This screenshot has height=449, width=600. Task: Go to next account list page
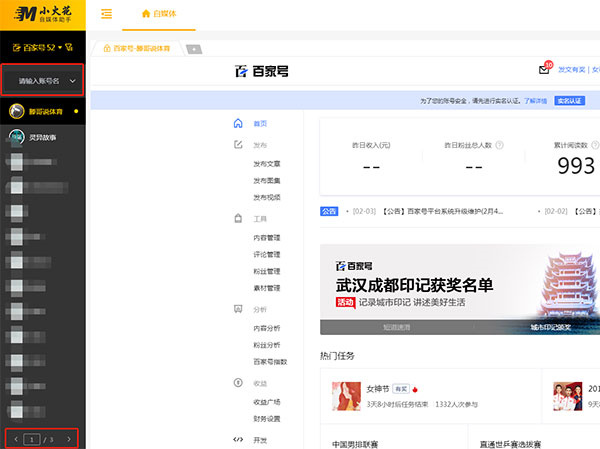(69, 439)
